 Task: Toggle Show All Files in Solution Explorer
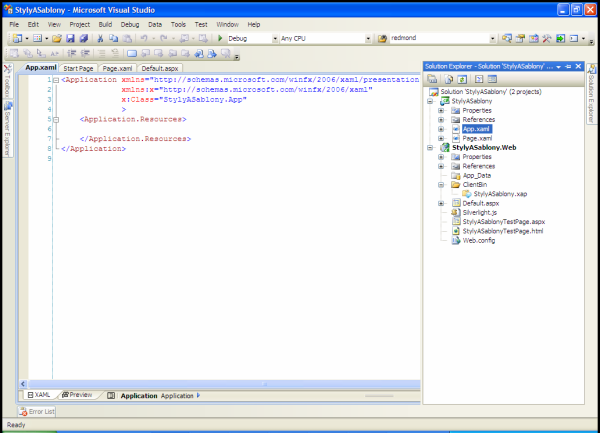[x=448, y=79]
